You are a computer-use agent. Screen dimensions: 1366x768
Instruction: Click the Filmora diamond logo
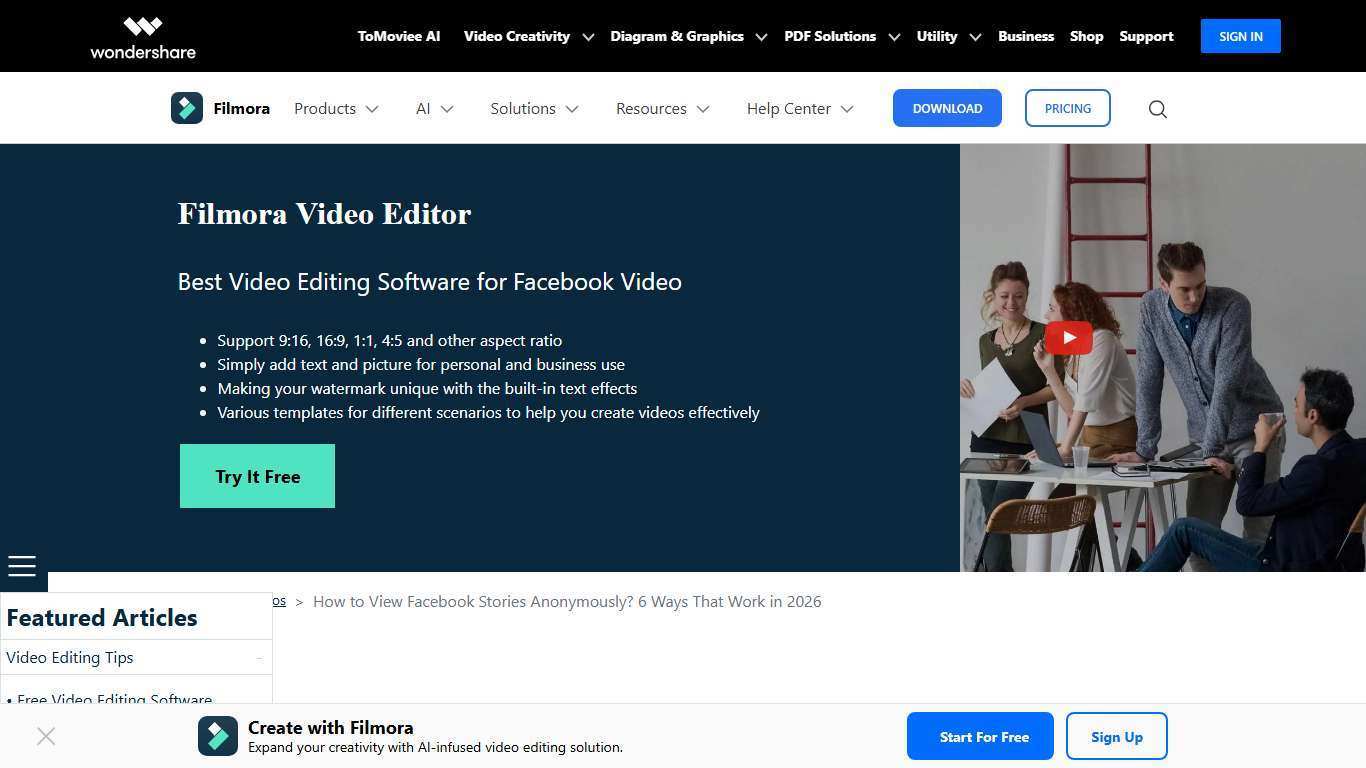click(186, 108)
